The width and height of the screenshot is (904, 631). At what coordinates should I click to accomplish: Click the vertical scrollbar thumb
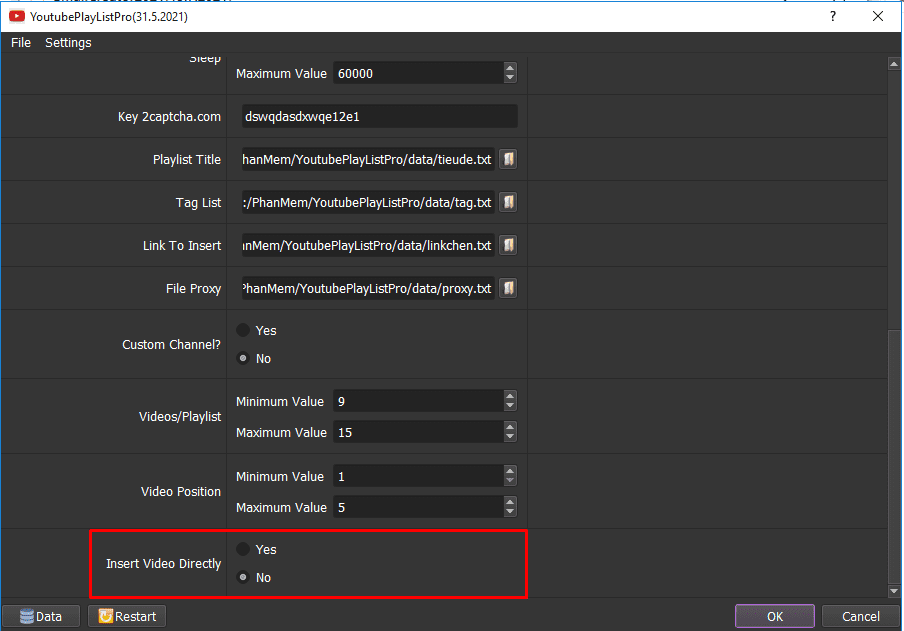coord(894,456)
